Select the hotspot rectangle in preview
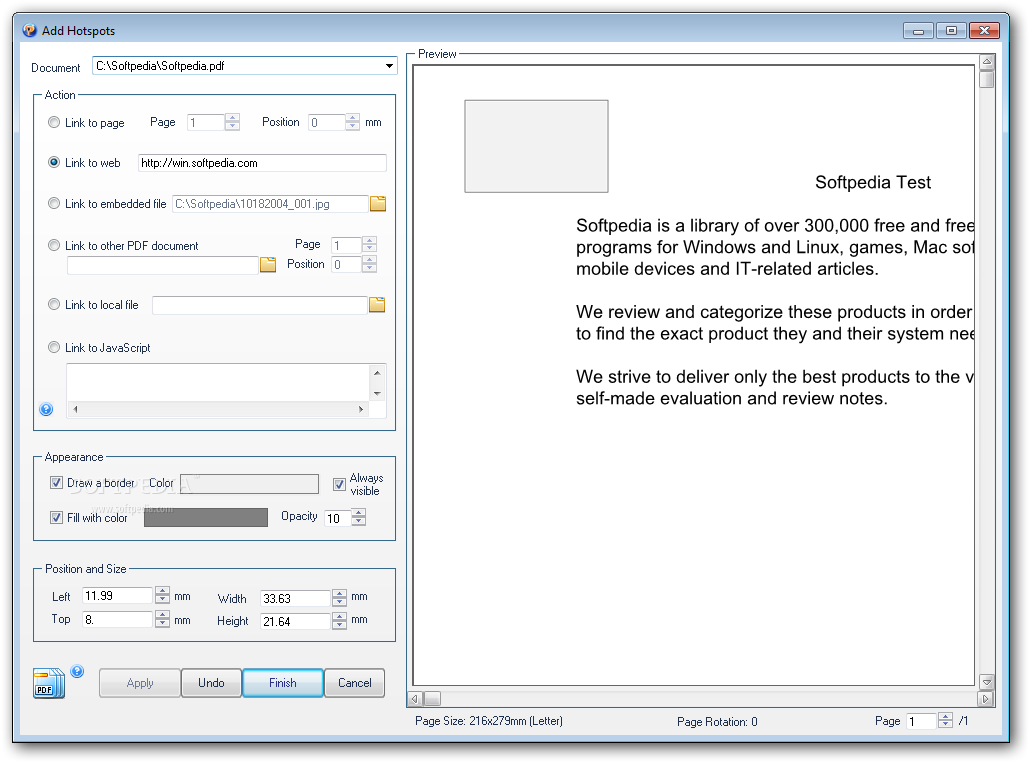The image size is (1030, 763). point(536,146)
